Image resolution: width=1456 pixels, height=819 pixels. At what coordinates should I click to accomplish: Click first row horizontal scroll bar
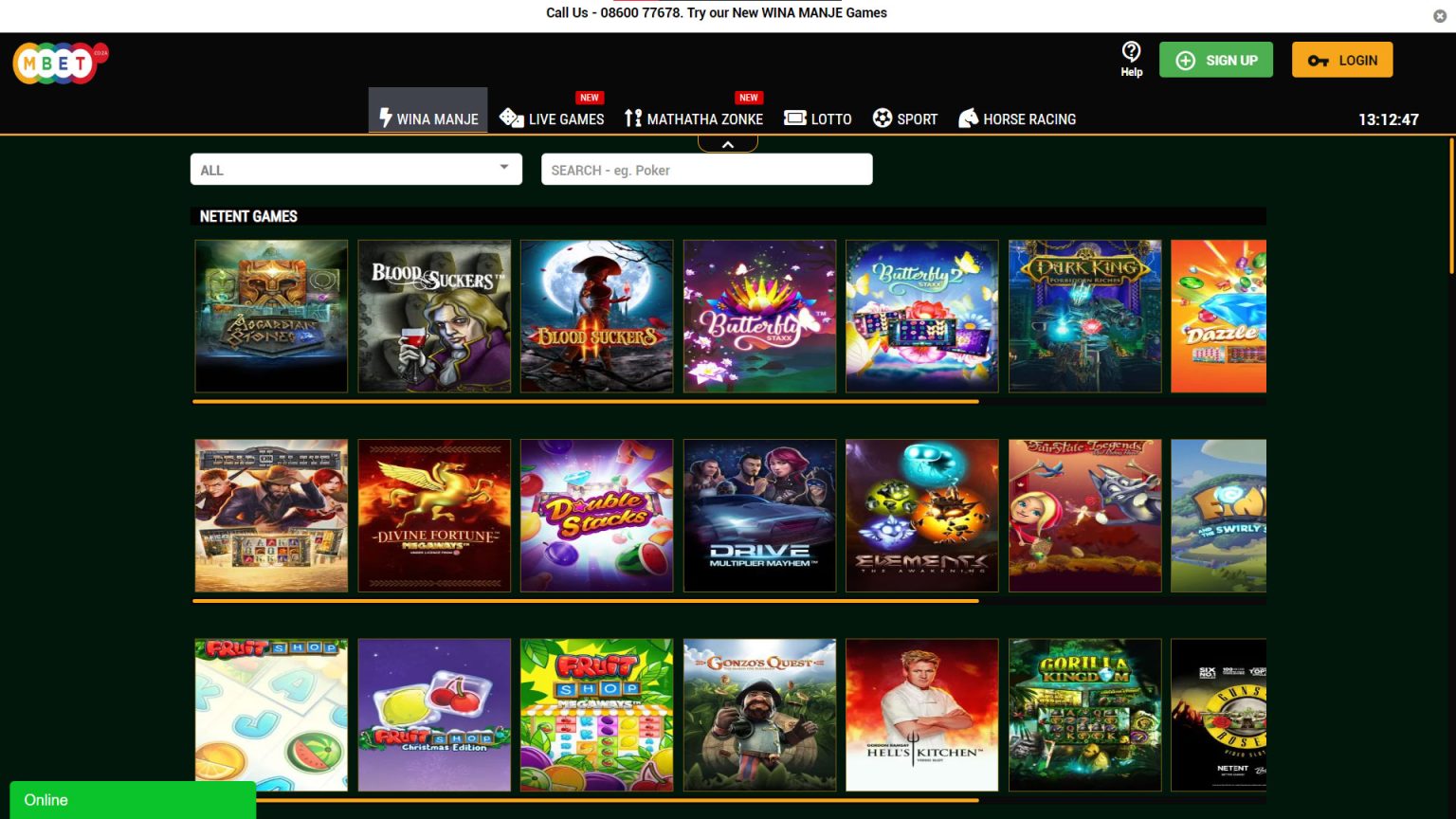pos(586,402)
